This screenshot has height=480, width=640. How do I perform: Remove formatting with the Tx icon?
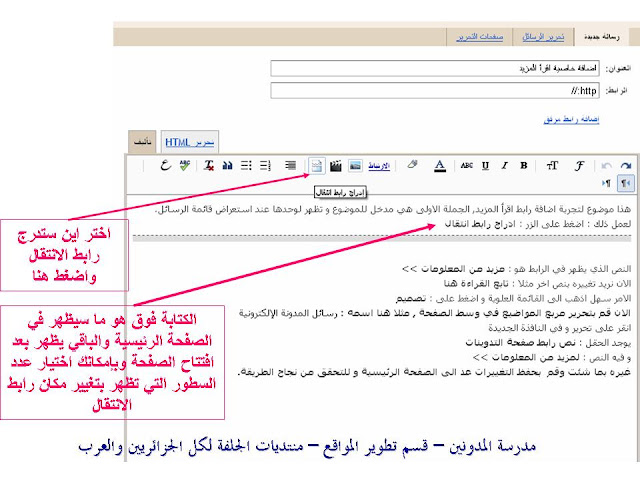coord(209,166)
